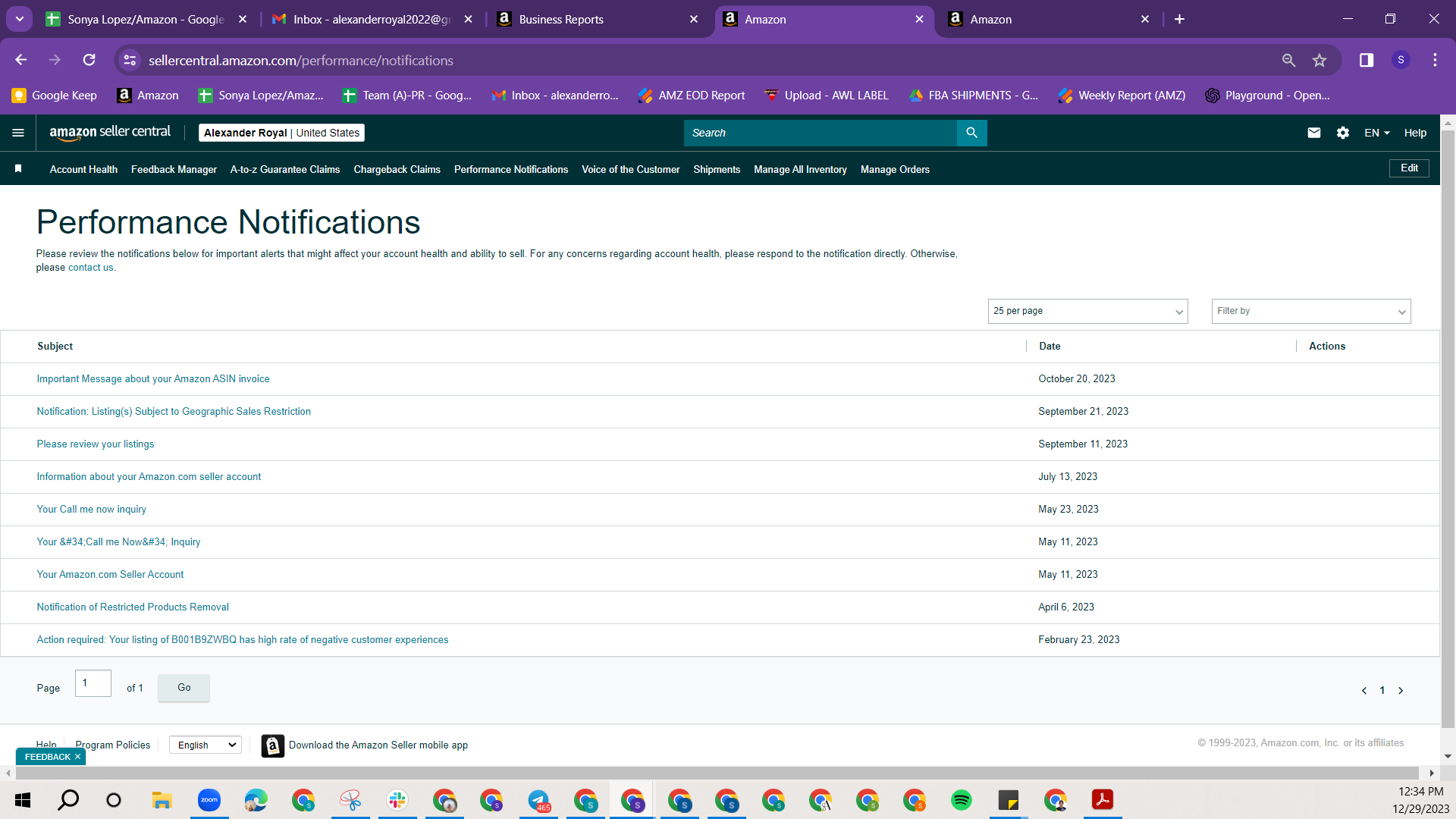Open 'Important Message about your Amazon ASIN invoice'

click(x=153, y=379)
